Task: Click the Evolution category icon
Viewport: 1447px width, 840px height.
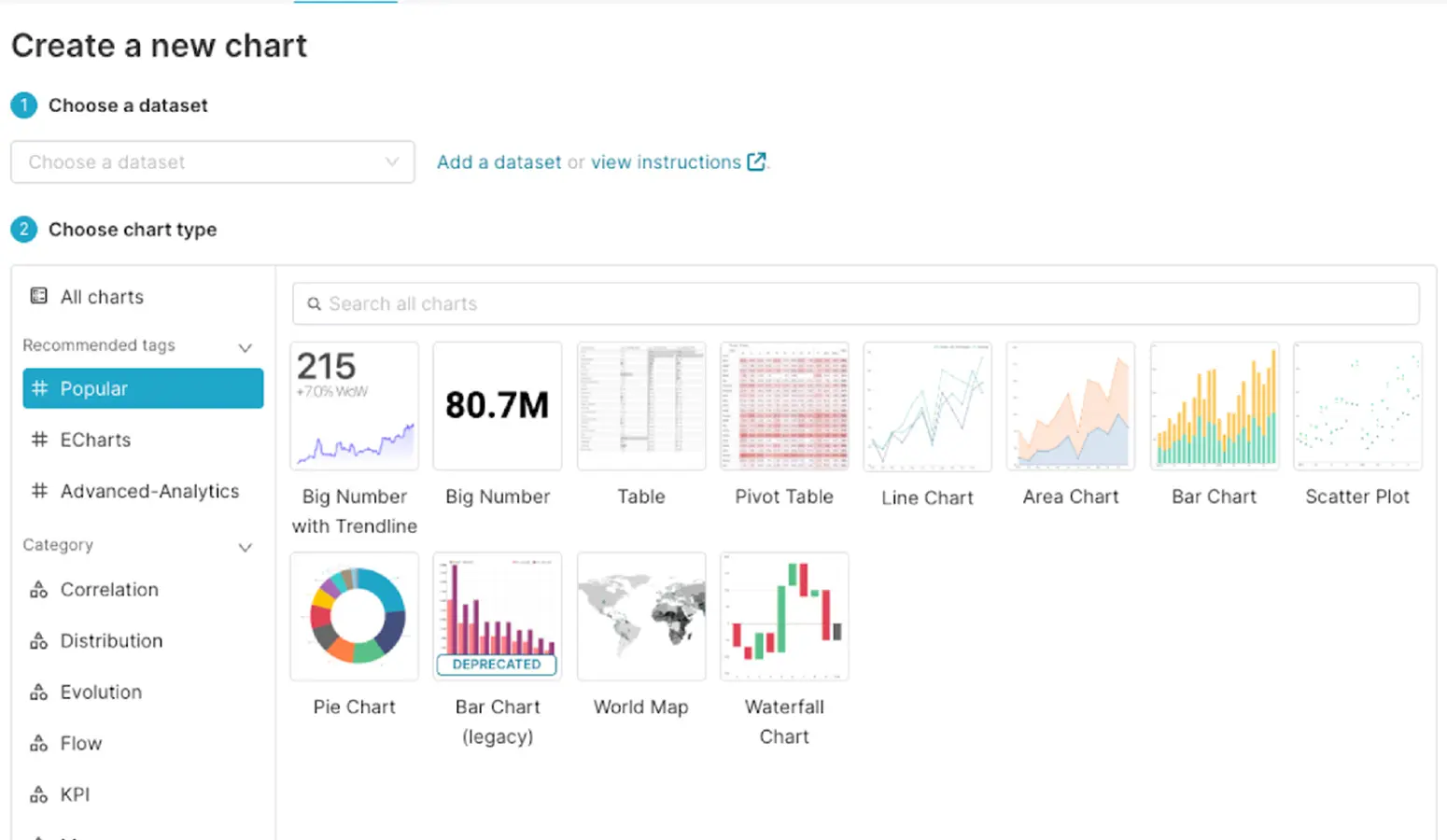Action: (39, 693)
